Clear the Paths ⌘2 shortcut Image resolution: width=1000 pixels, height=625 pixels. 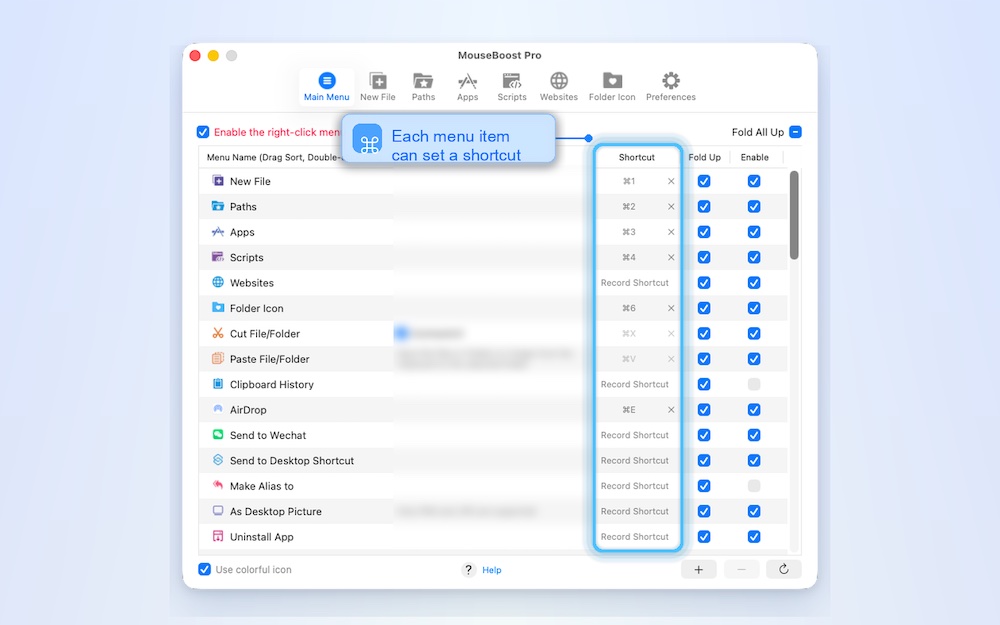pos(671,207)
